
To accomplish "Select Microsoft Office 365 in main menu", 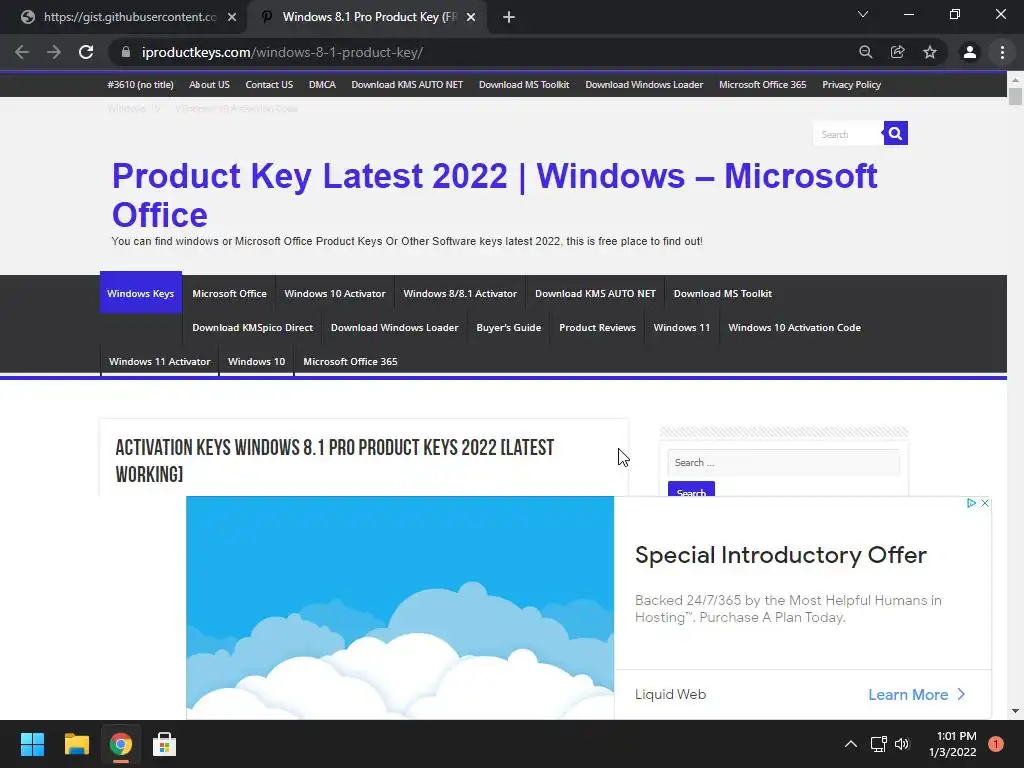I will (350, 361).
